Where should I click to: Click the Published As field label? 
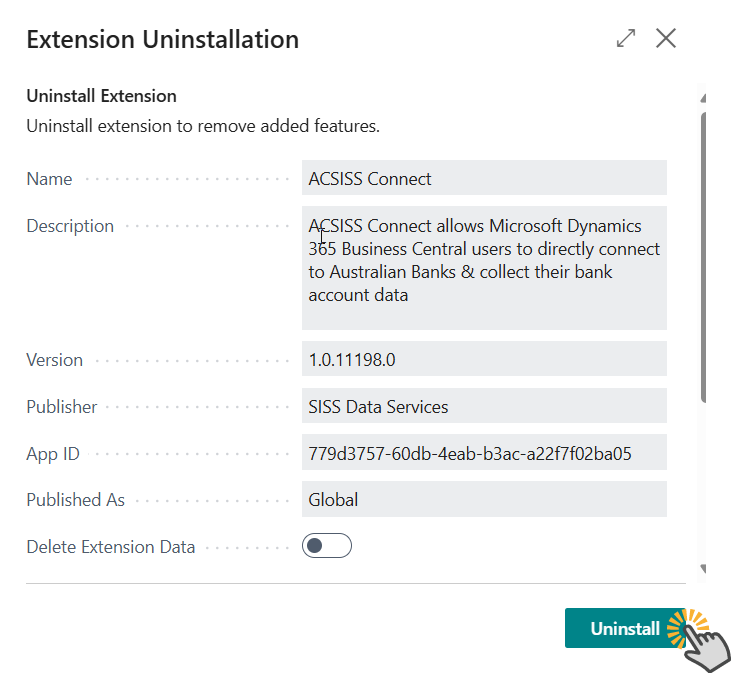(75, 500)
